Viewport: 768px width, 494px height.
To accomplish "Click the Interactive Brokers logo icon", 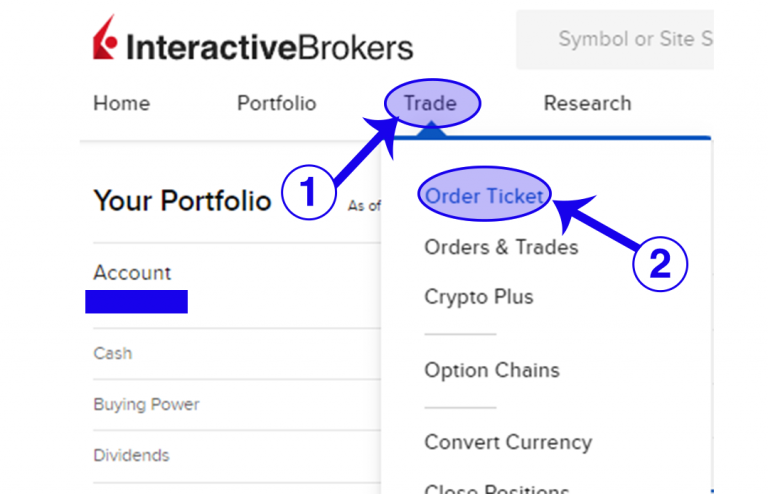I will point(105,44).
